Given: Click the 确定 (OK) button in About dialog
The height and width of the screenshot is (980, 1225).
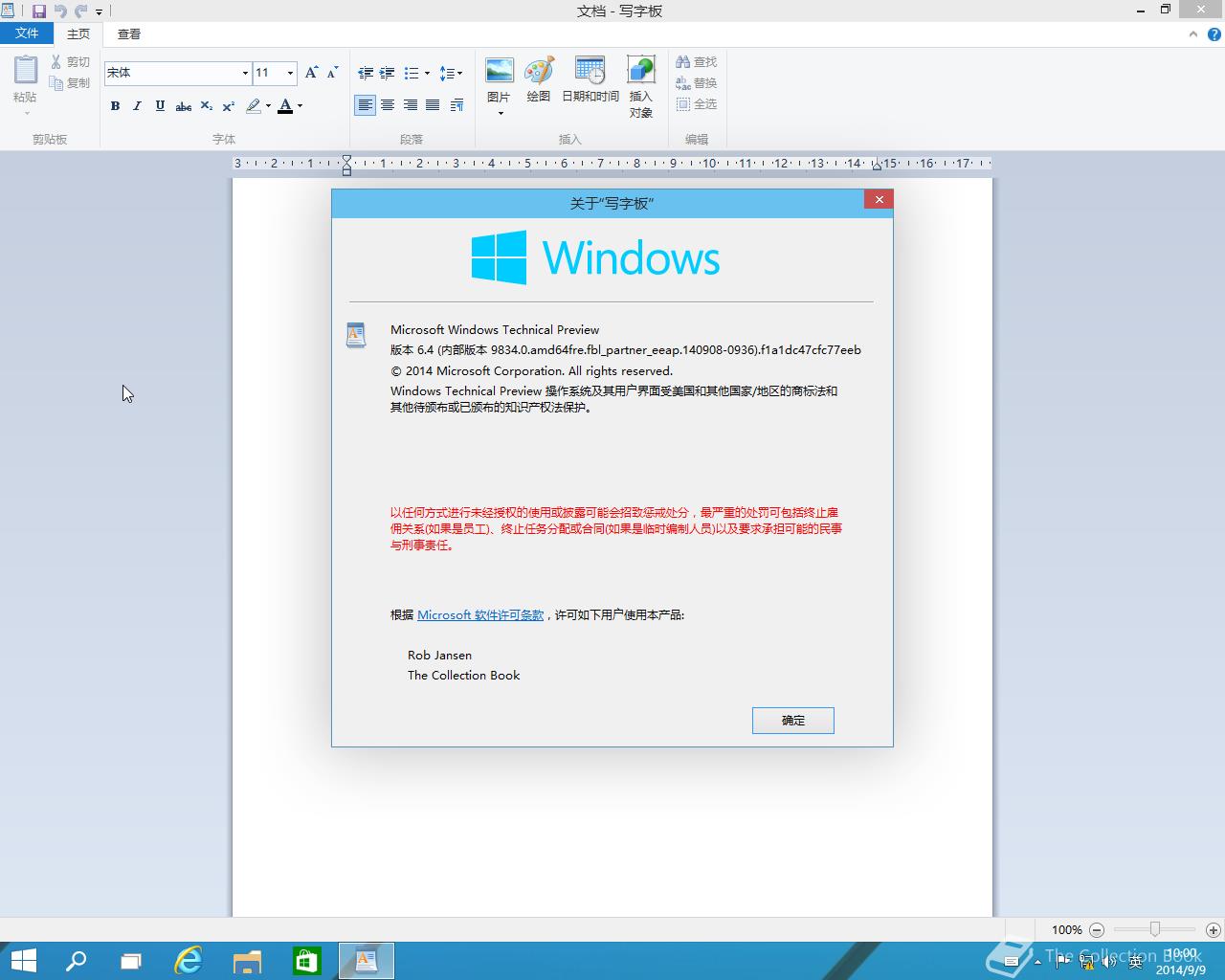Looking at the screenshot, I should [x=793, y=721].
